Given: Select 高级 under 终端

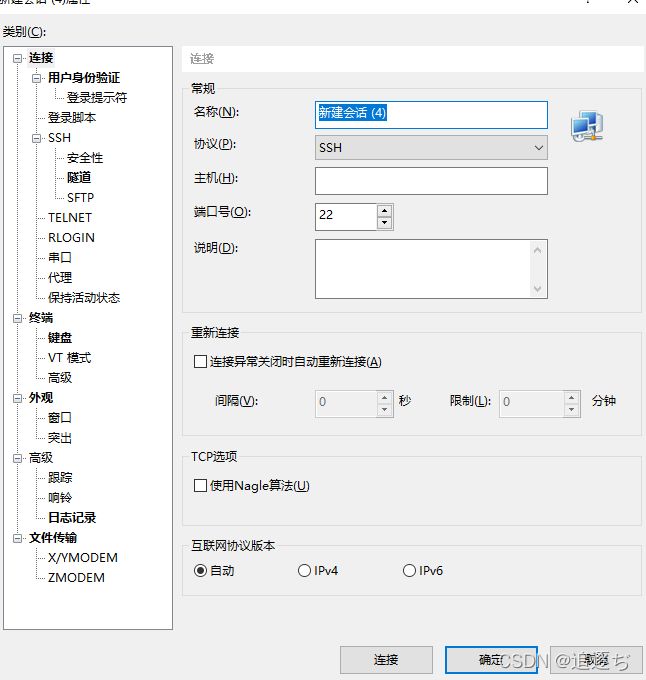Looking at the screenshot, I should (x=59, y=377).
